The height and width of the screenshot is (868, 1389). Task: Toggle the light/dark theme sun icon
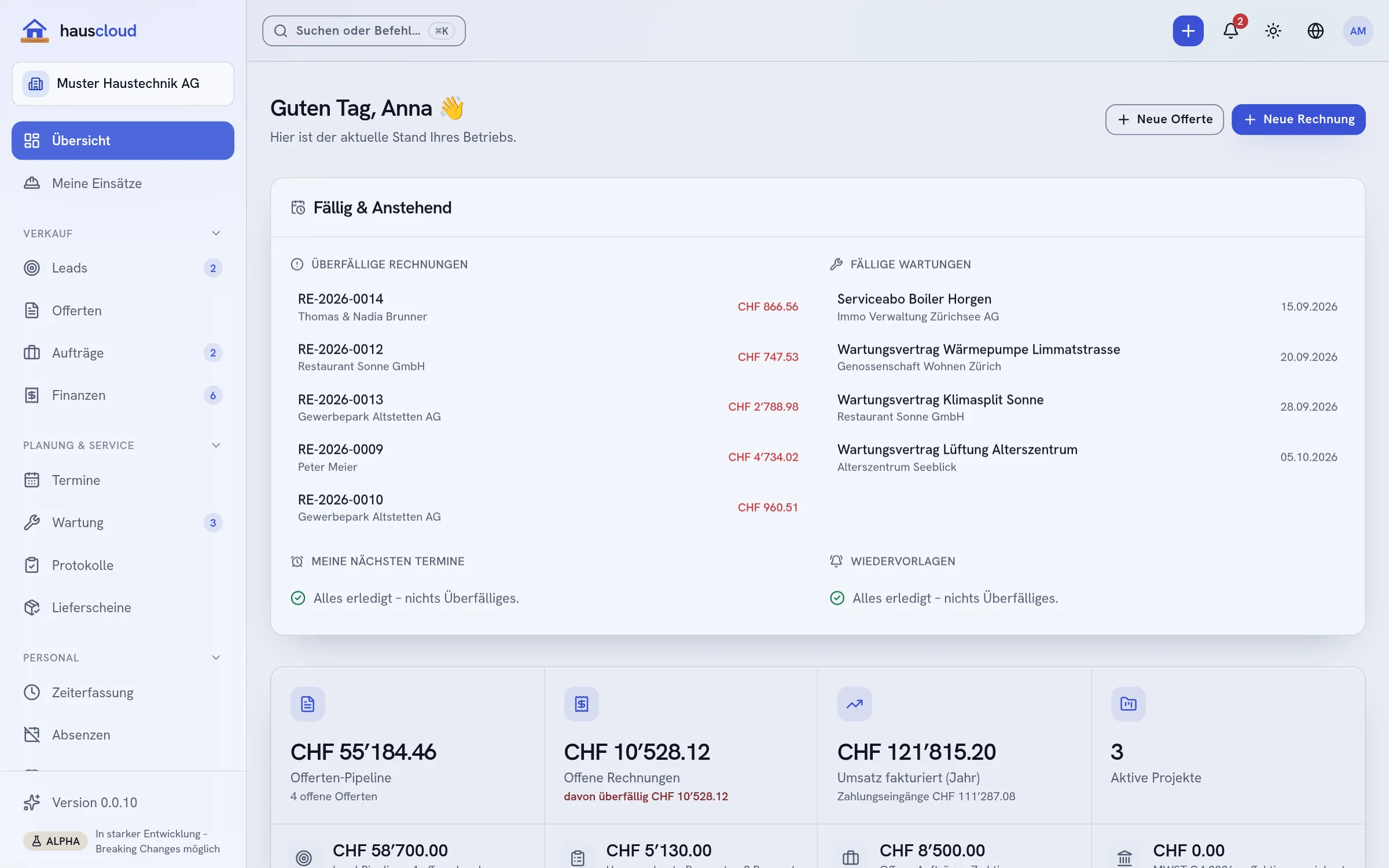[x=1273, y=31]
